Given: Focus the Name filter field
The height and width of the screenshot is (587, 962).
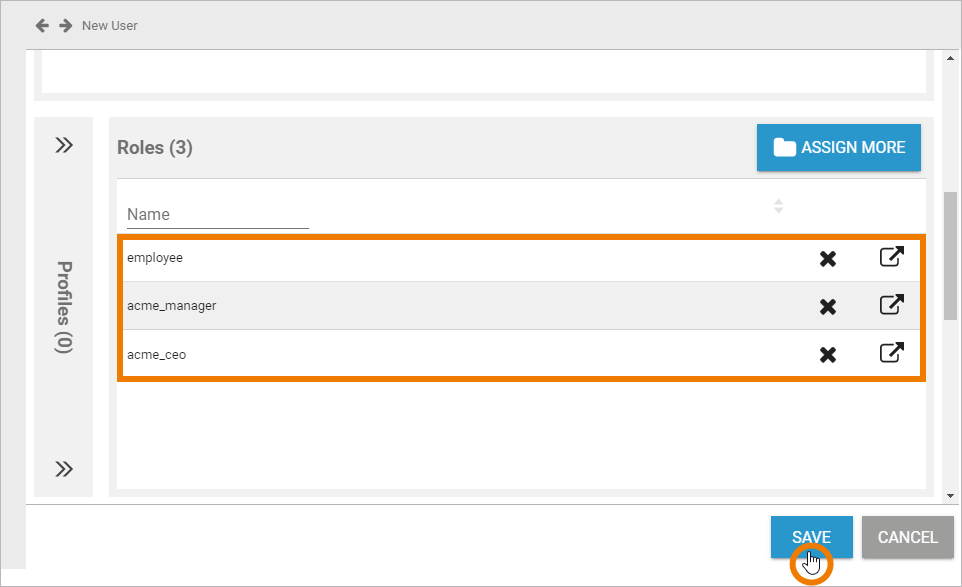Looking at the screenshot, I should coord(217,214).
